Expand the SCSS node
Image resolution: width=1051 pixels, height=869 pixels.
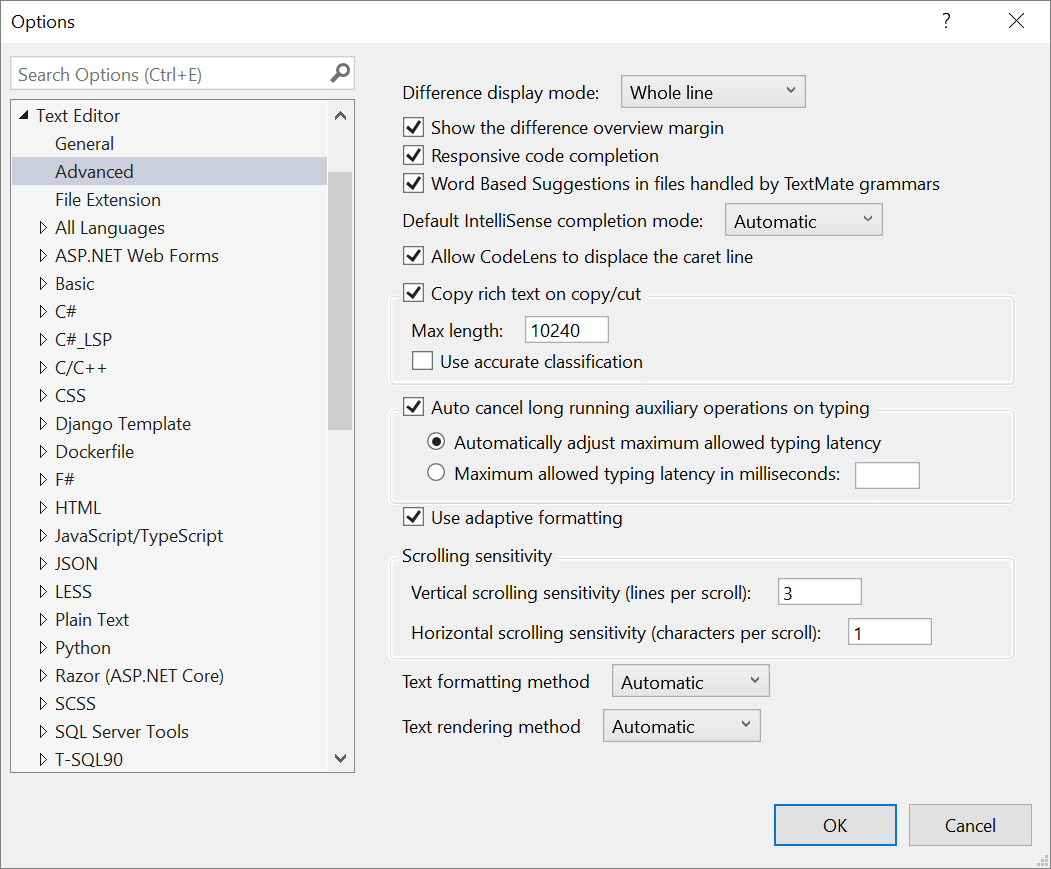(x=43, y=703)
